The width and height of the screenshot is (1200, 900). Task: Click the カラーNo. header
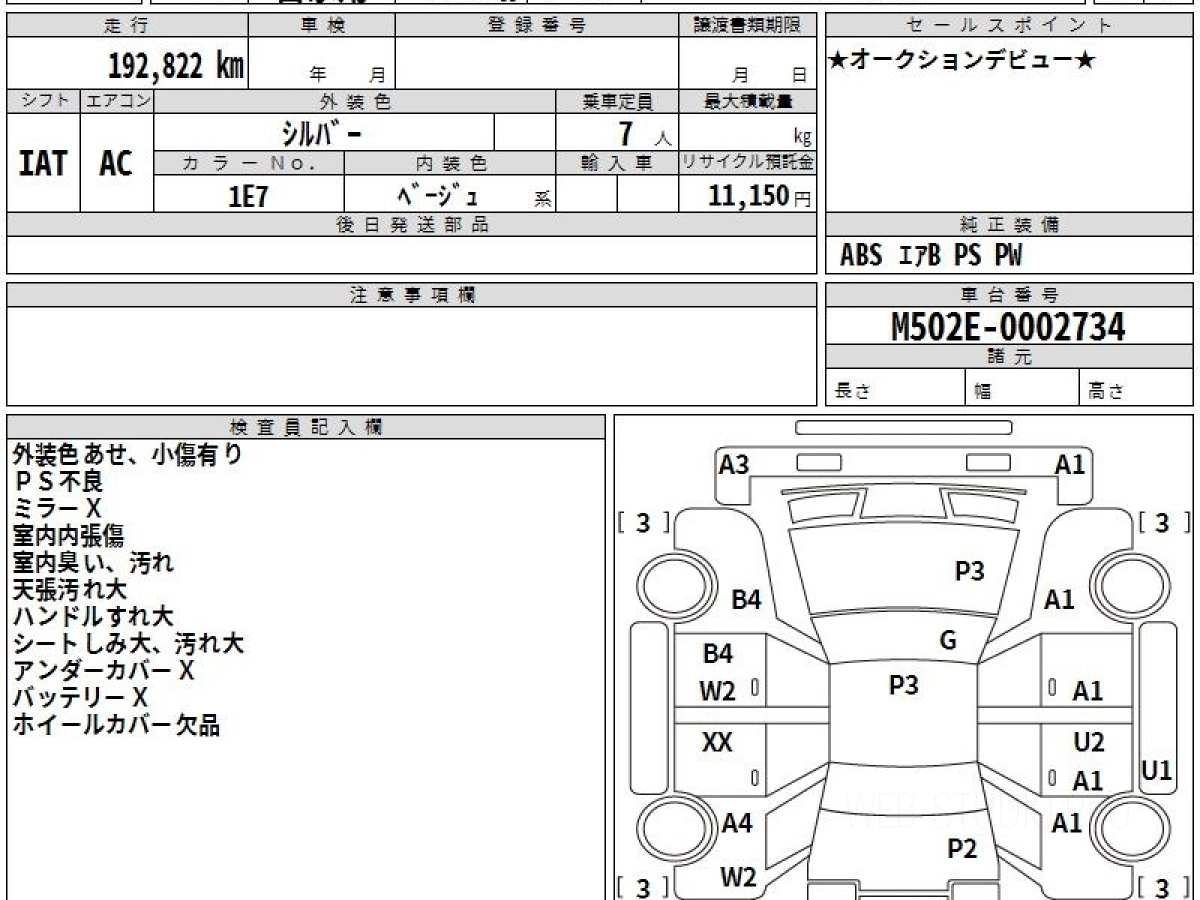pyautogui.click(x=249, y=163)
